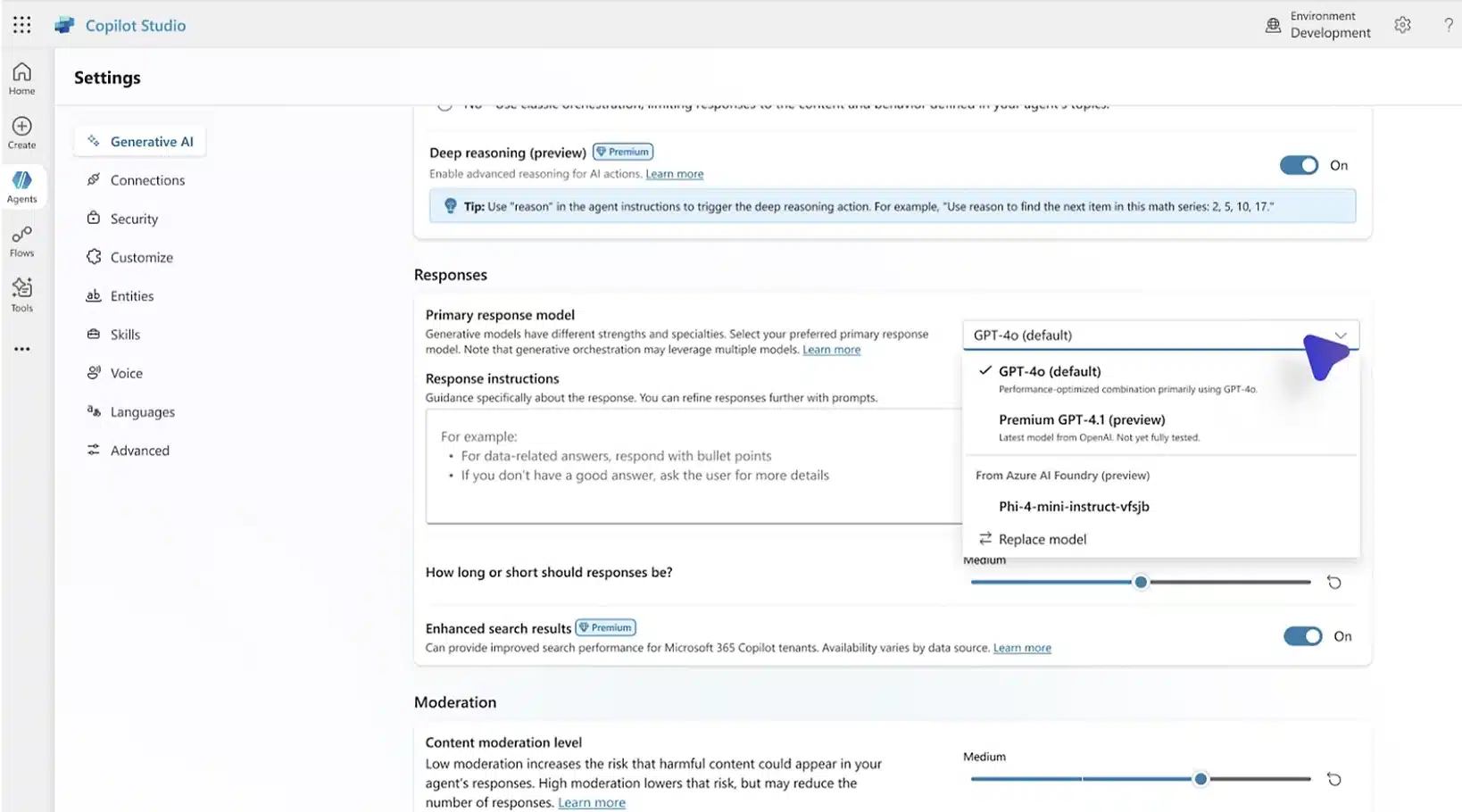Open the Skills settings page
Image resolution: width=1462 pixels, height=812 pixels.
[113, 334]
